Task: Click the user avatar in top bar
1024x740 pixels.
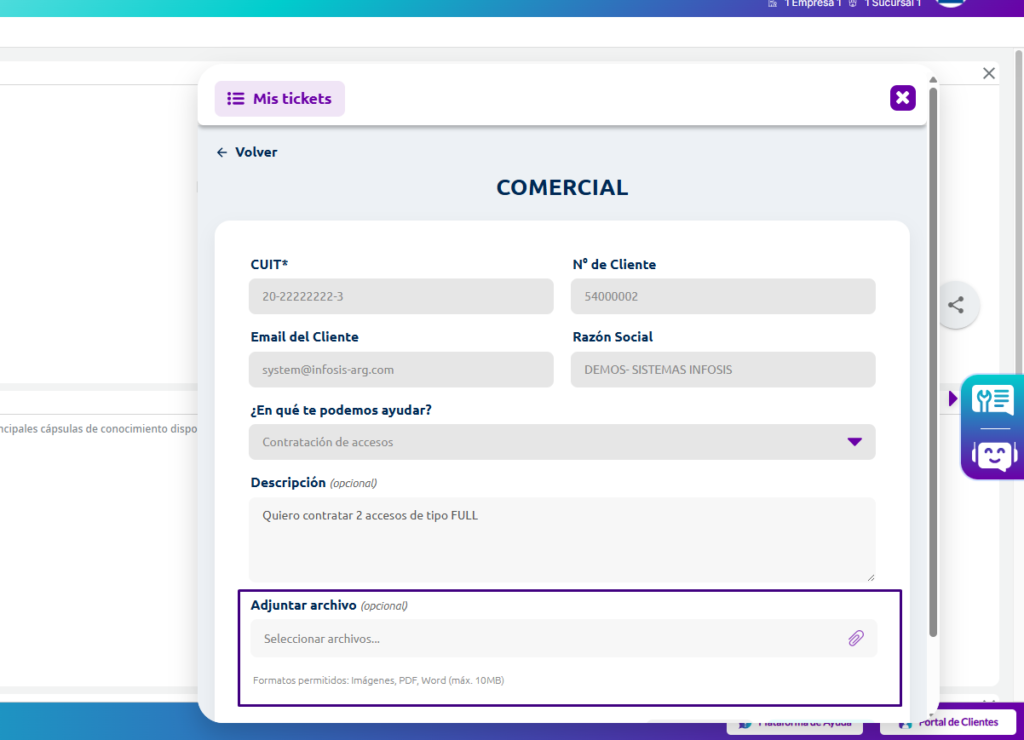Action: (x=950, y=4)
